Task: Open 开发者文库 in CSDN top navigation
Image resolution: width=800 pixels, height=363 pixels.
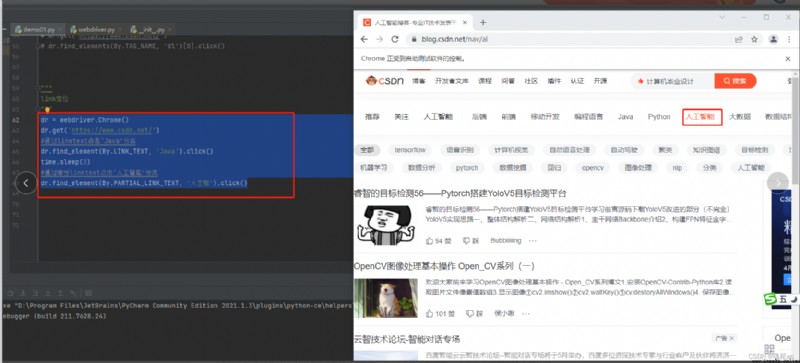Action: coord(452,81)
